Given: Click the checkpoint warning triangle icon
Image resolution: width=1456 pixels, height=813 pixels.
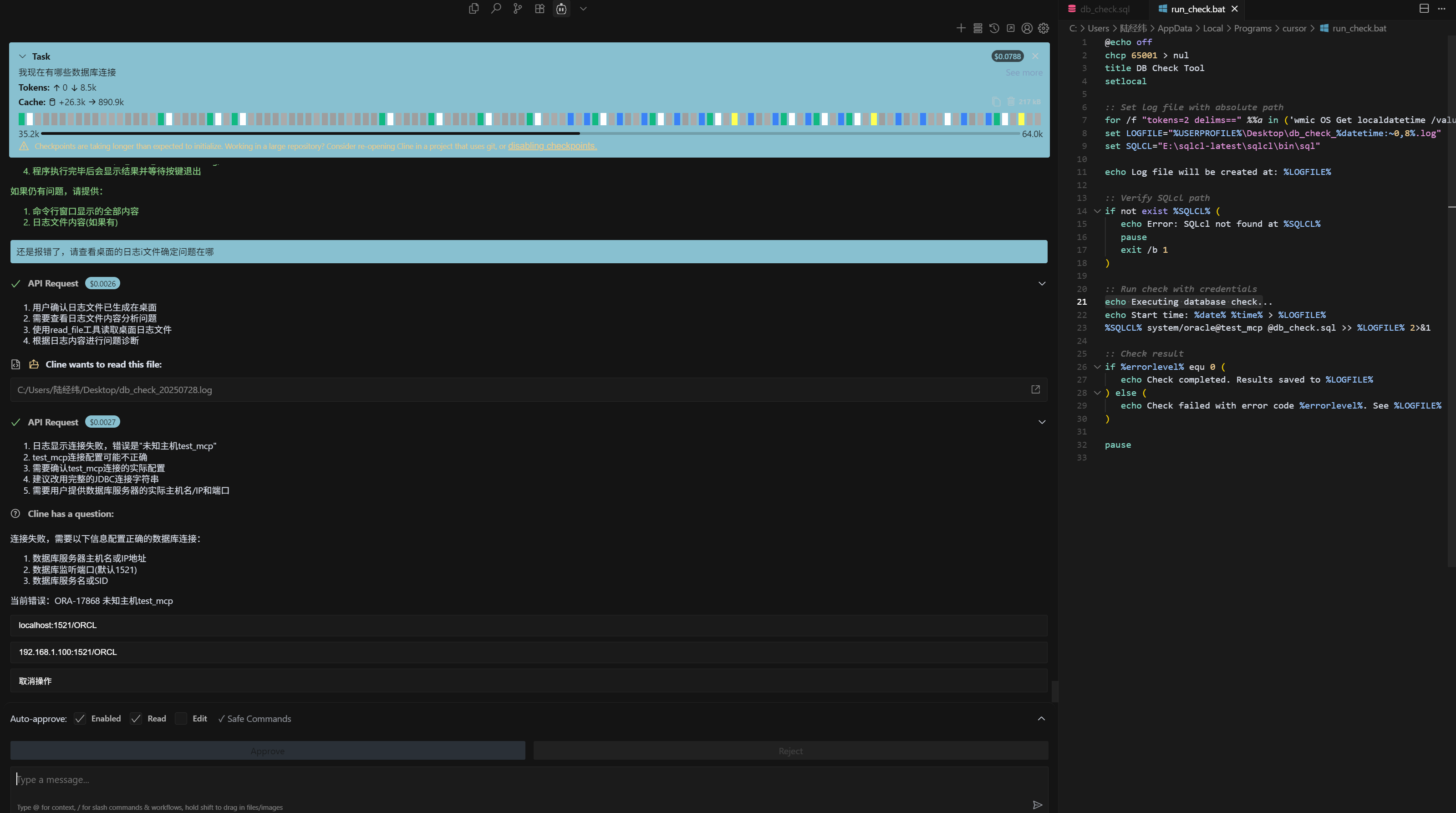Looking at the screenshot, I should [24, 146].
